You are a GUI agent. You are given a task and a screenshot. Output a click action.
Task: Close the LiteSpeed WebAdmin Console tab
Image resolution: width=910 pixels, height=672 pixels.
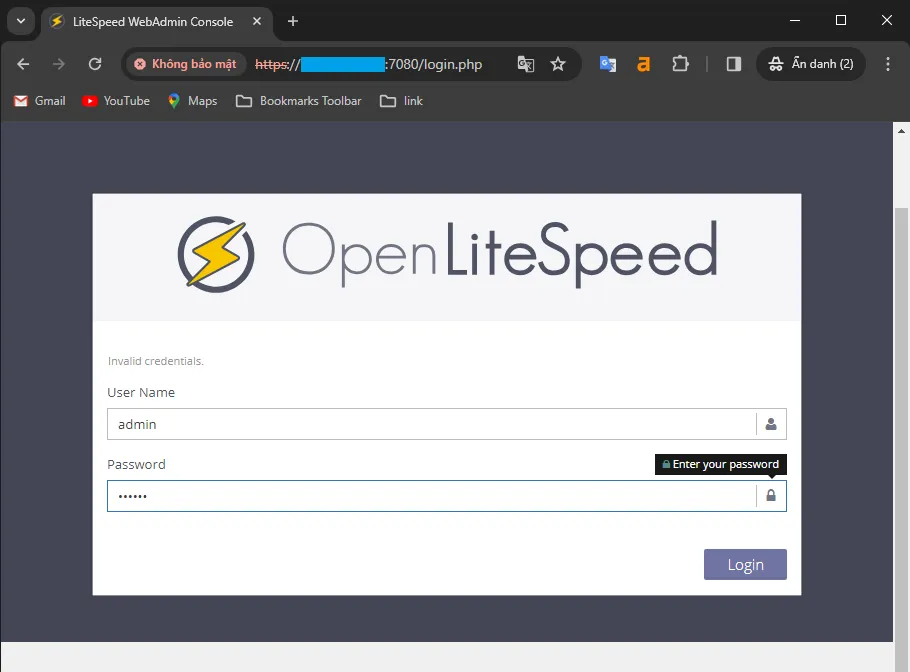(x=257, y=21)
